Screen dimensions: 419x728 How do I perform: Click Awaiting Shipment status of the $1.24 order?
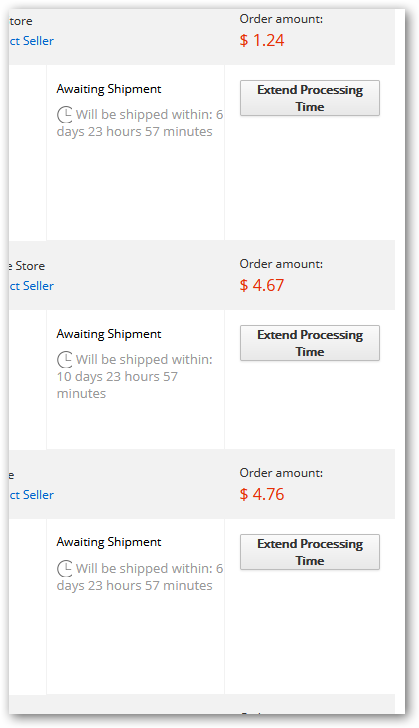click(109, 89)
